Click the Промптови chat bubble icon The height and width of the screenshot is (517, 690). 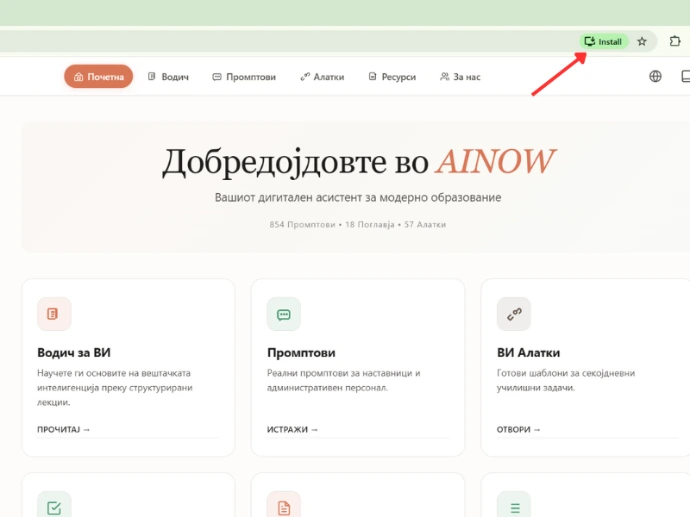pos(284,314)
